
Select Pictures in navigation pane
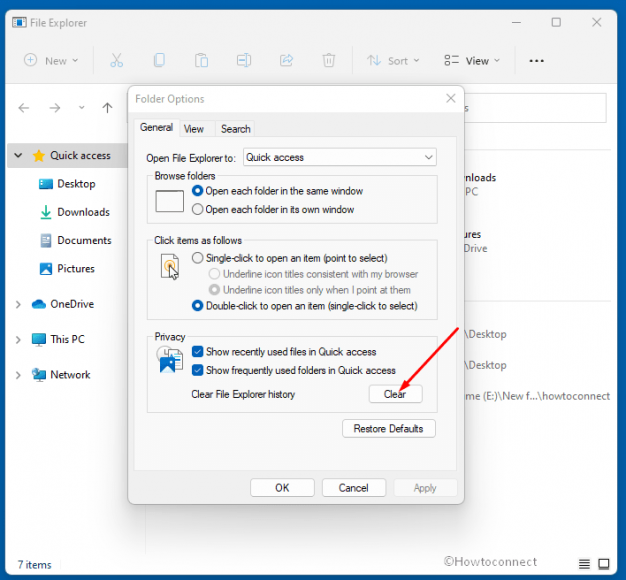(67, 269)
